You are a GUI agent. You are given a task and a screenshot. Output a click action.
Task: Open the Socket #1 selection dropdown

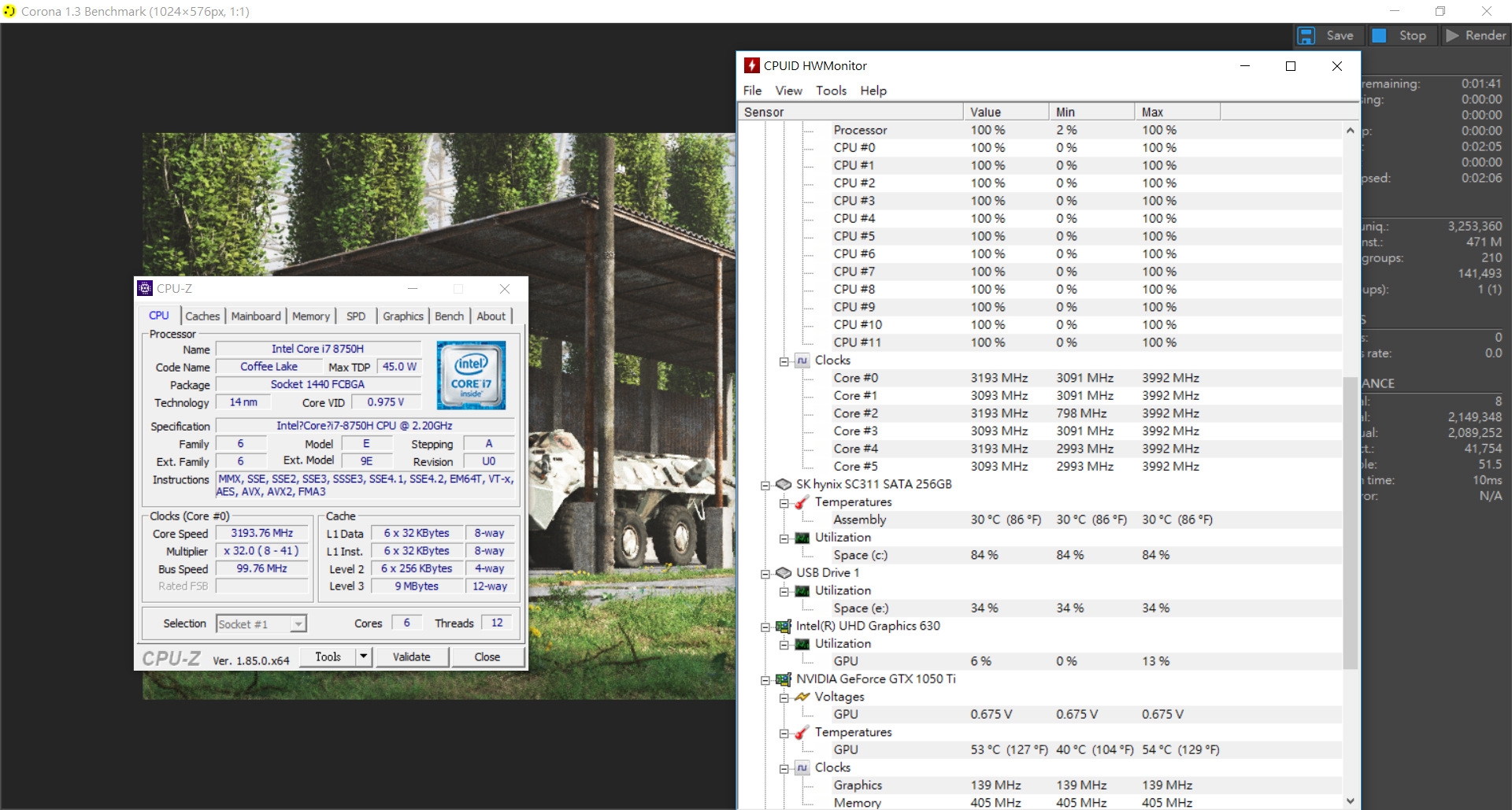coord(261,624)
